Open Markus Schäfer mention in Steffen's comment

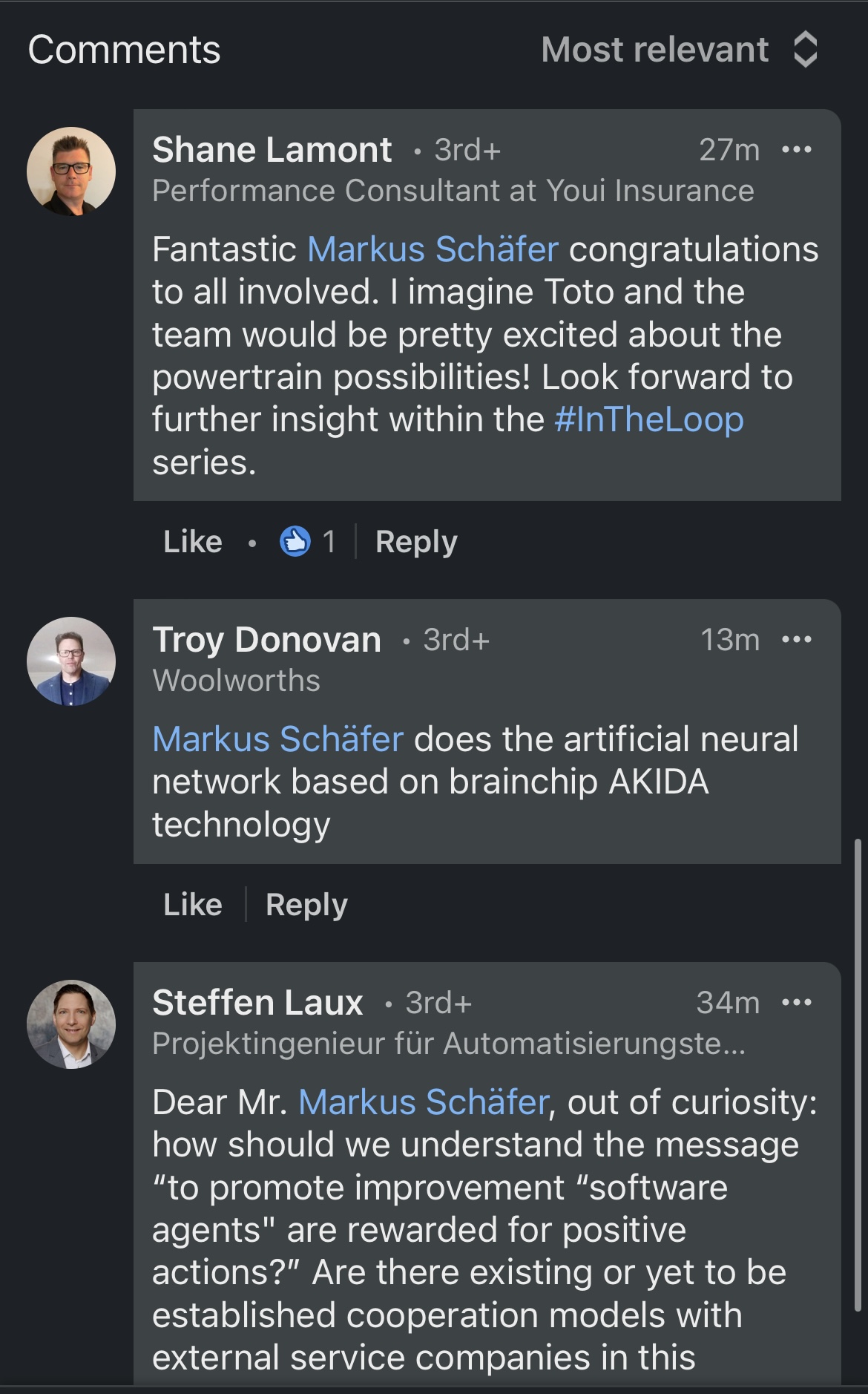[x=424, y=1102]
